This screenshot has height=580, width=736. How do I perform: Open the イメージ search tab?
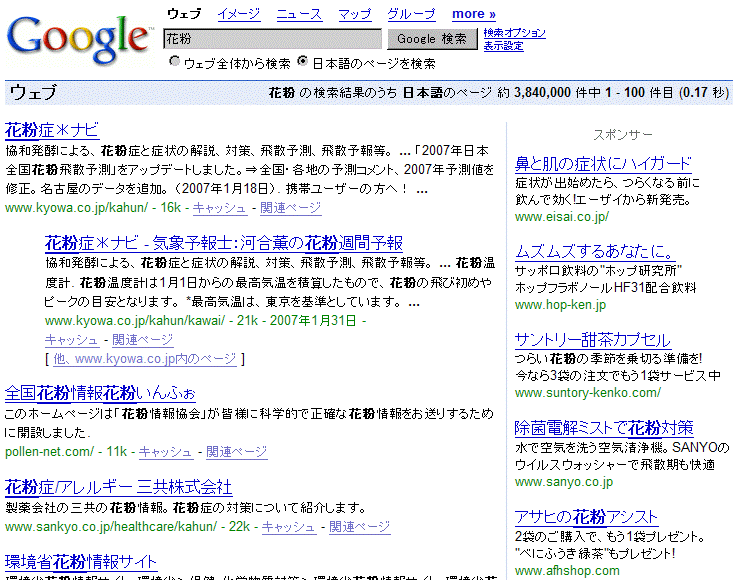pyautogui.click(x=238, y=14)
